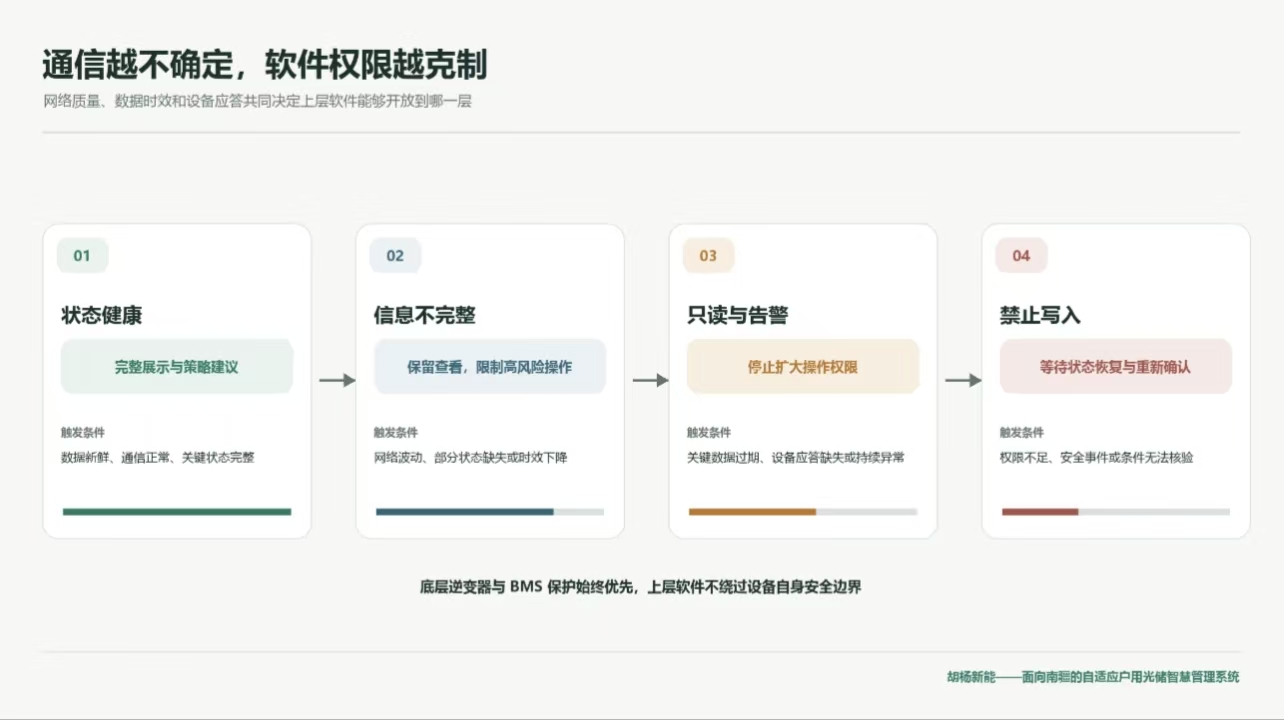Click the 等待状态恢复与重新确认 red pill
The image size is (1284, 720).
[x=1116, y=366]
